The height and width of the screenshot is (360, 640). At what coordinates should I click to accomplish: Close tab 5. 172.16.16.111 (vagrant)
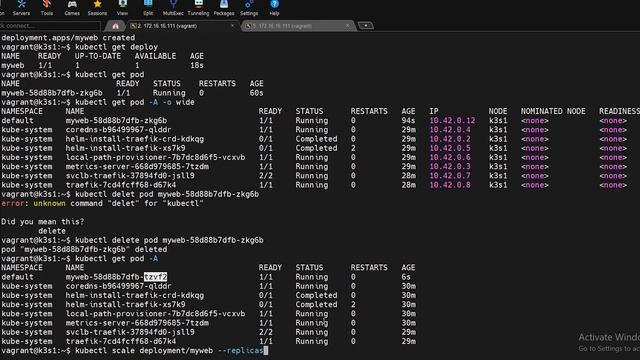pos(348,26)
